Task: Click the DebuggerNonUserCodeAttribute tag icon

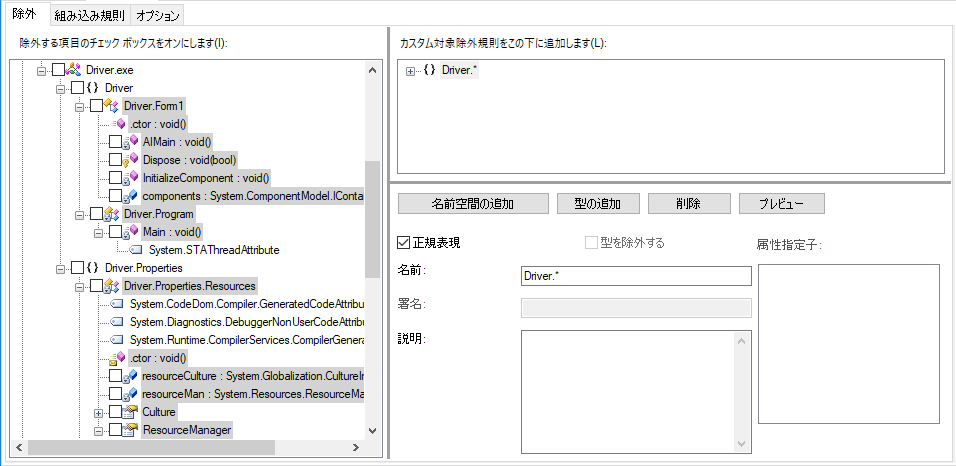Action: click(118, 322)
